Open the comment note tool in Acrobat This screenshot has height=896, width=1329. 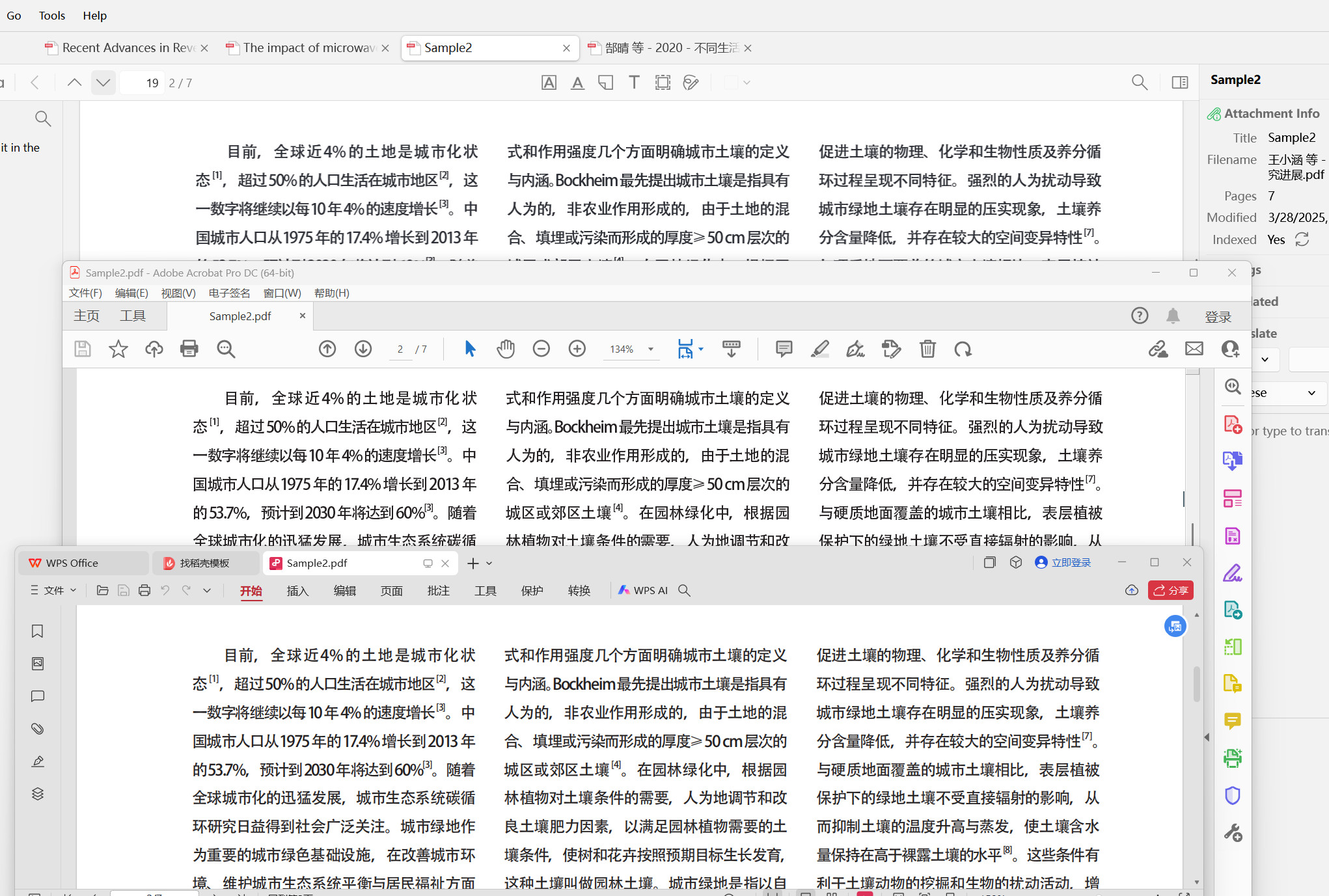click(x=784, y=349)
